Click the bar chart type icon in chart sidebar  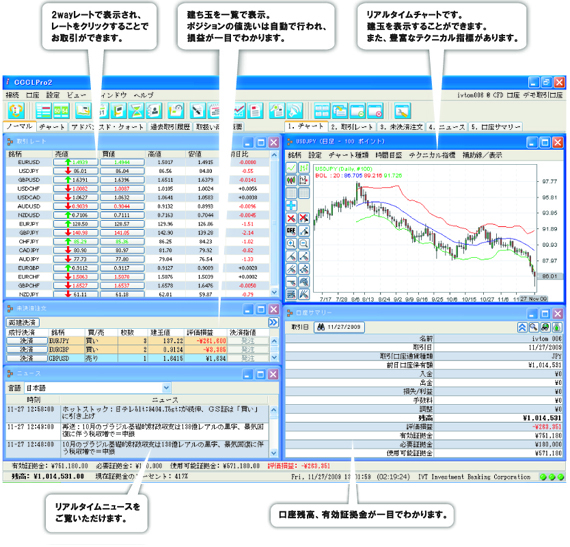(x=304, y=168)
